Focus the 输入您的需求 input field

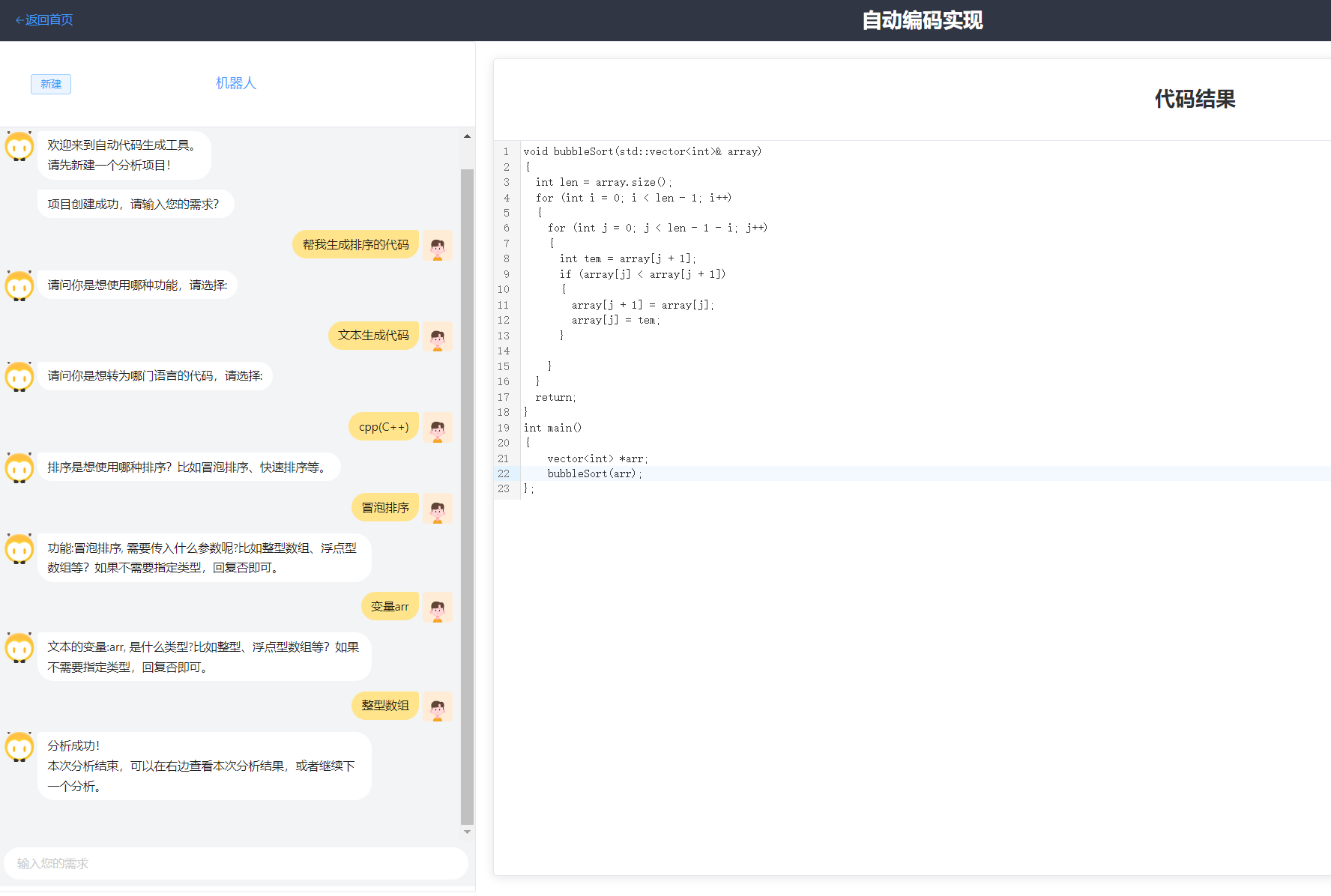(236, 864)
